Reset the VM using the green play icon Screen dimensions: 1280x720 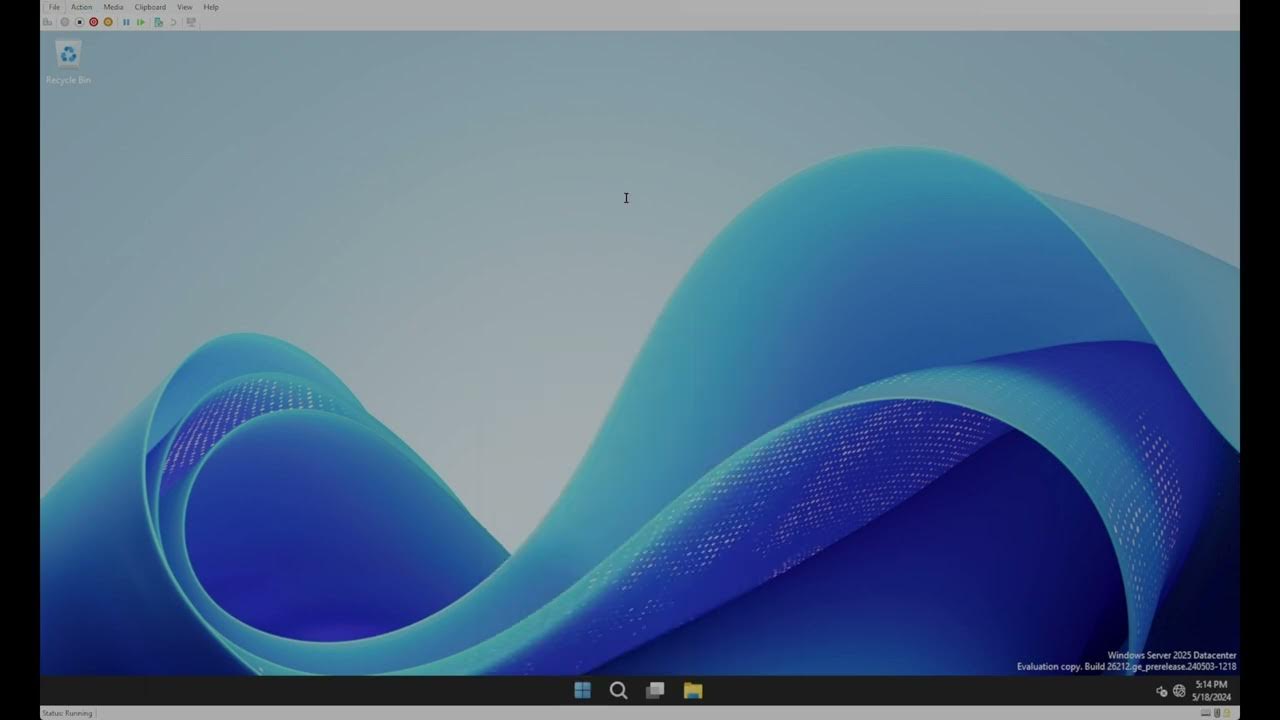[x=140, y=22]
